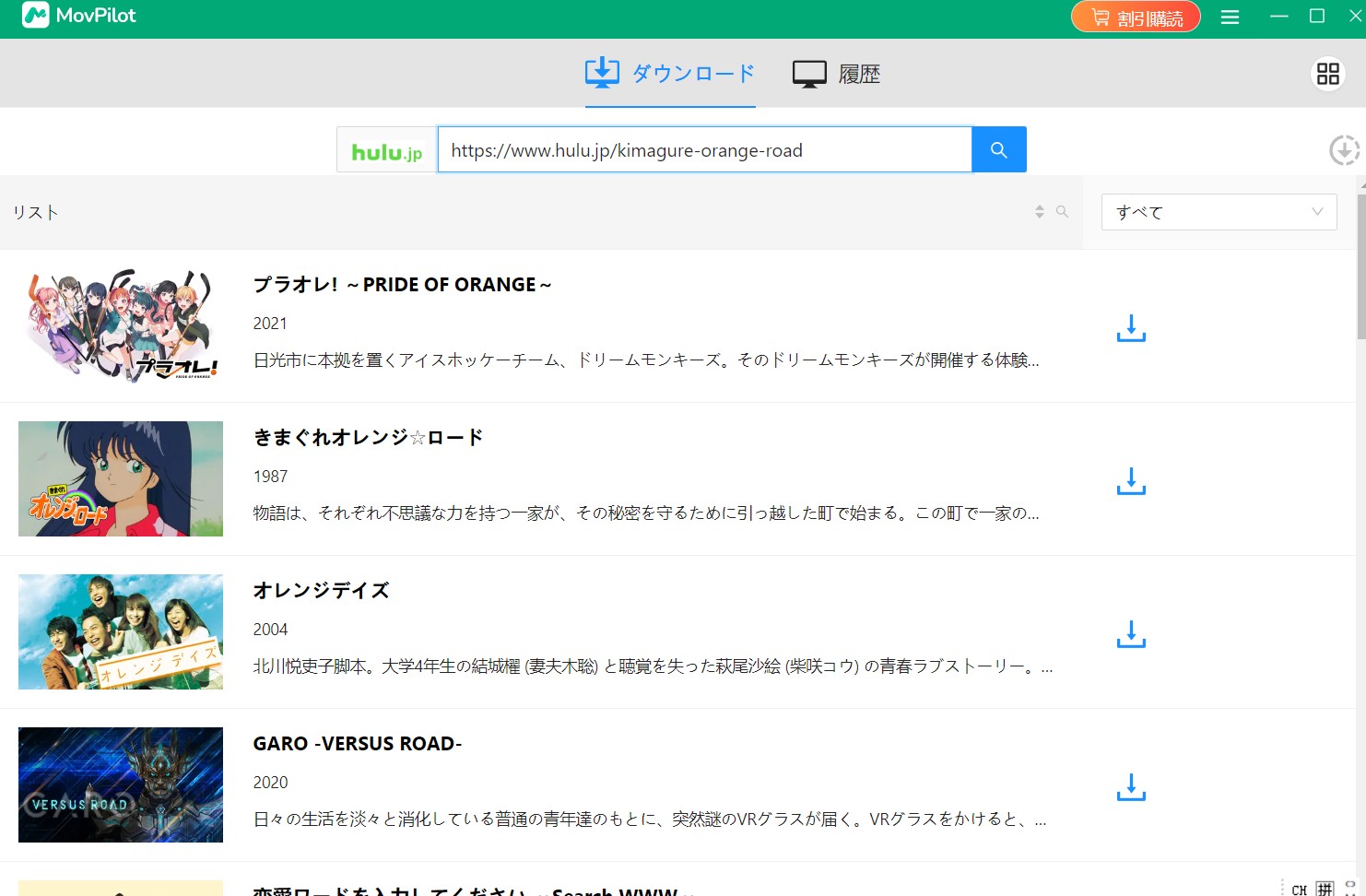This screenshot has height=896, width=1366.
Task: Download GARO -VERSUS ROAD-
Action: (x=1131, y=787)
